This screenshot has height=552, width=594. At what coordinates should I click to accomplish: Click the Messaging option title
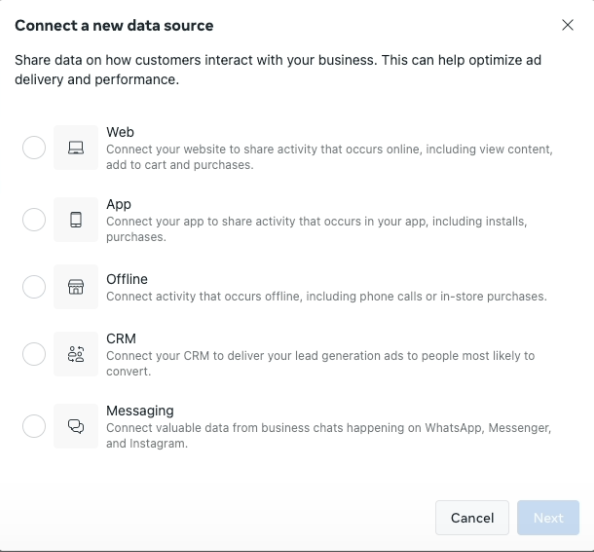[140, 411]
